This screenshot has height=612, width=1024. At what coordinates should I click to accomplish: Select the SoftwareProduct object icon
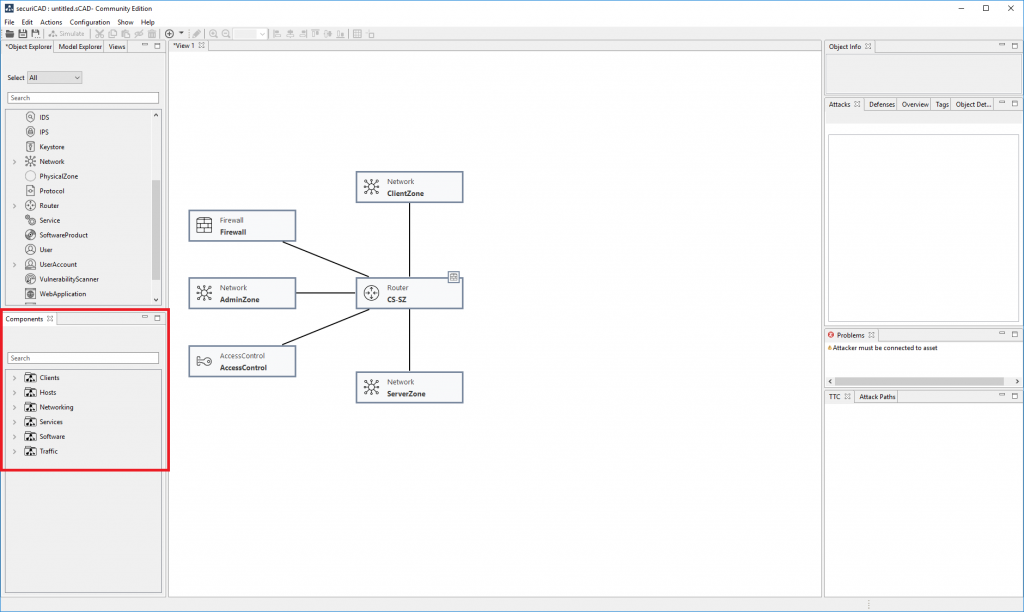coord(30,235)
